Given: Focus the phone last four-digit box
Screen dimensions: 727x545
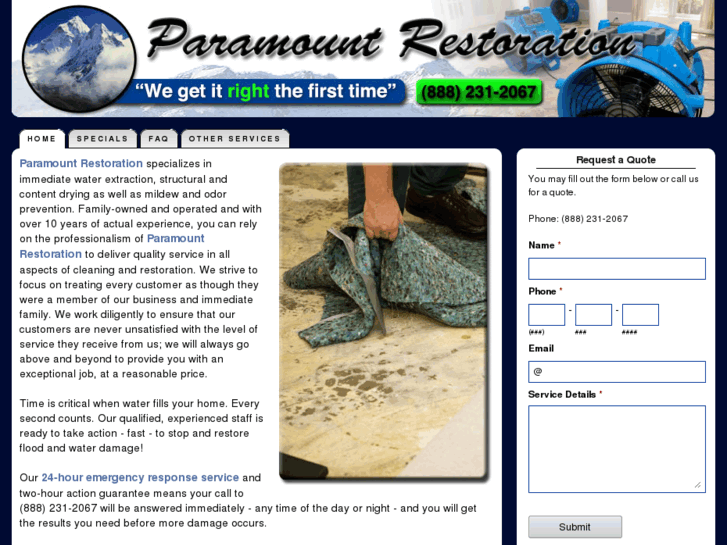Looking at the screenshot, I should coord(640,315).
